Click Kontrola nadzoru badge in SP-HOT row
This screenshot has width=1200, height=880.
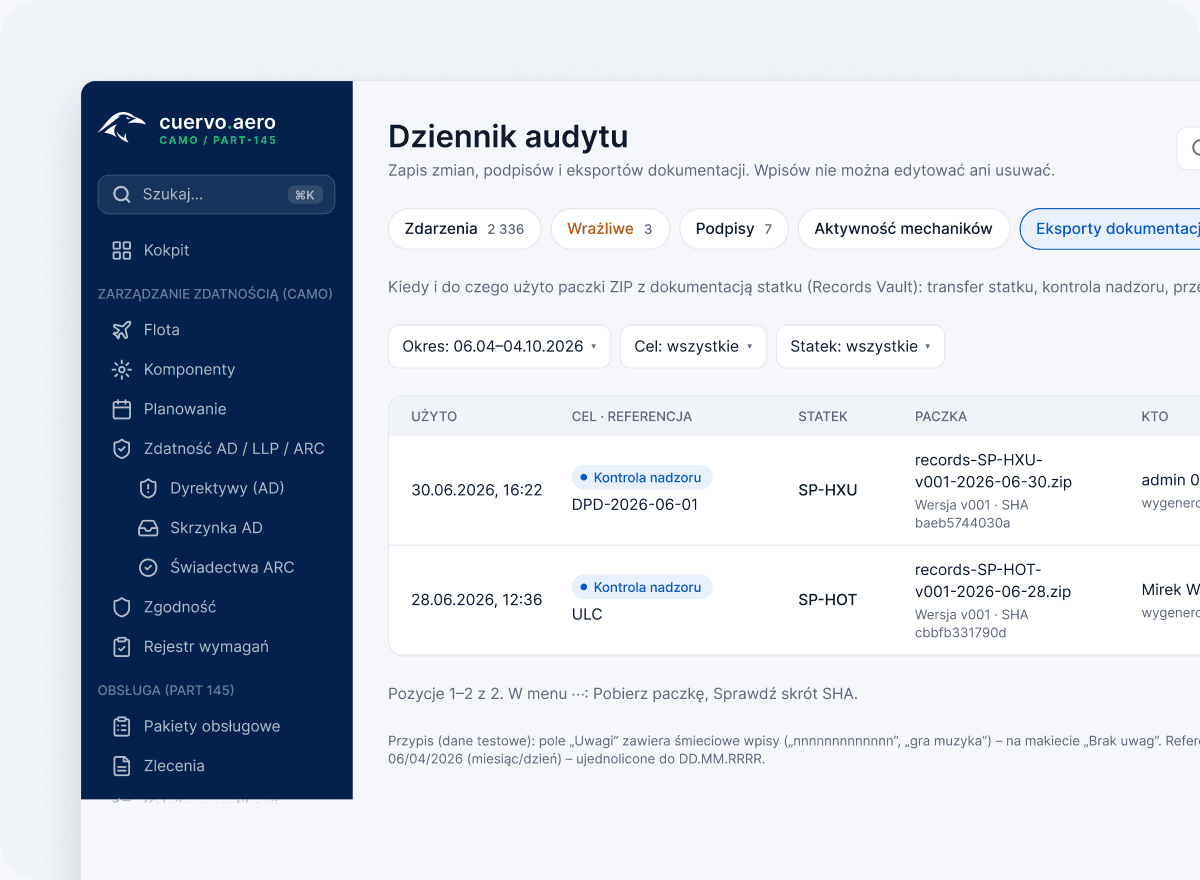642,587
